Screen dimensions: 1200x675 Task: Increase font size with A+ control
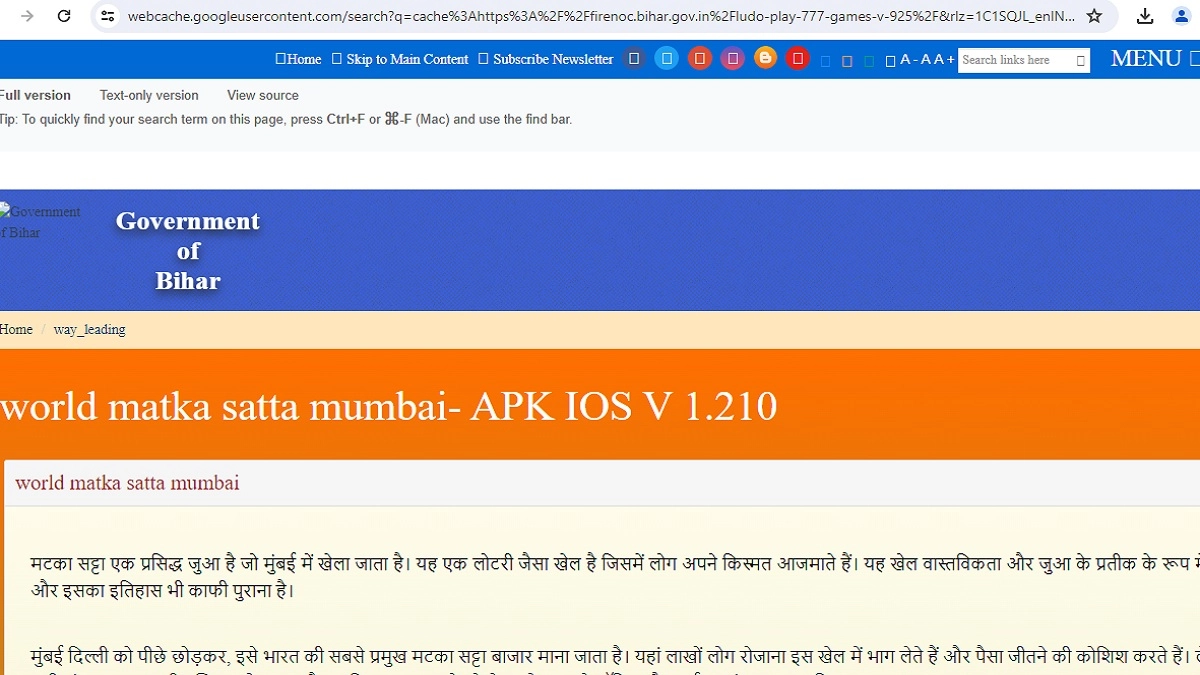tap(944, 59)
